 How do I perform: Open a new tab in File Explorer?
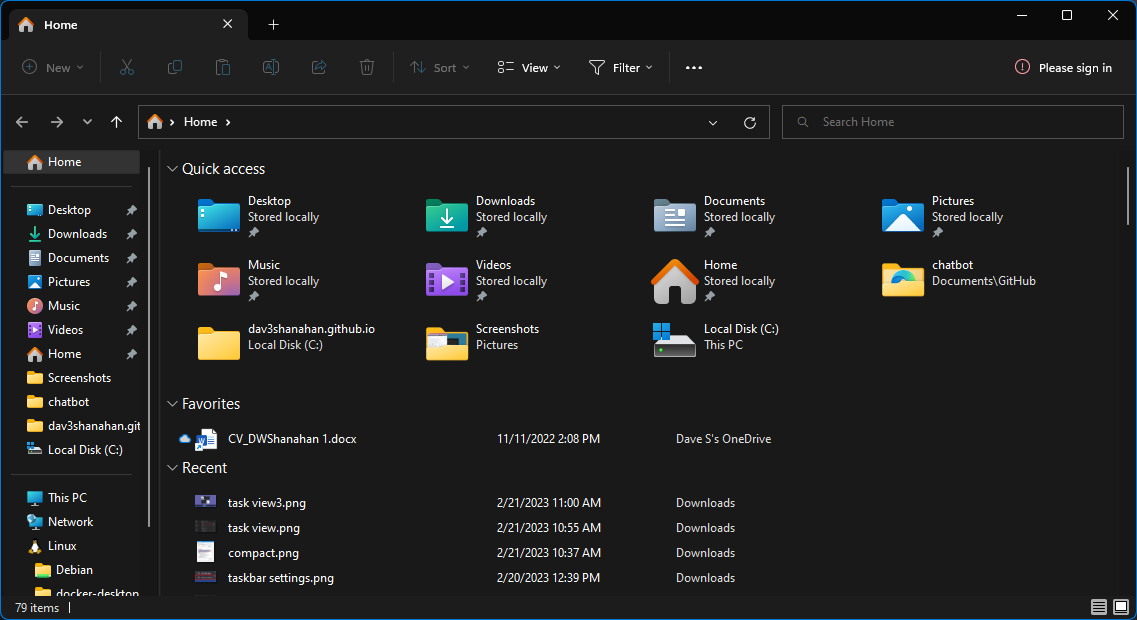[x=273, y=24]
